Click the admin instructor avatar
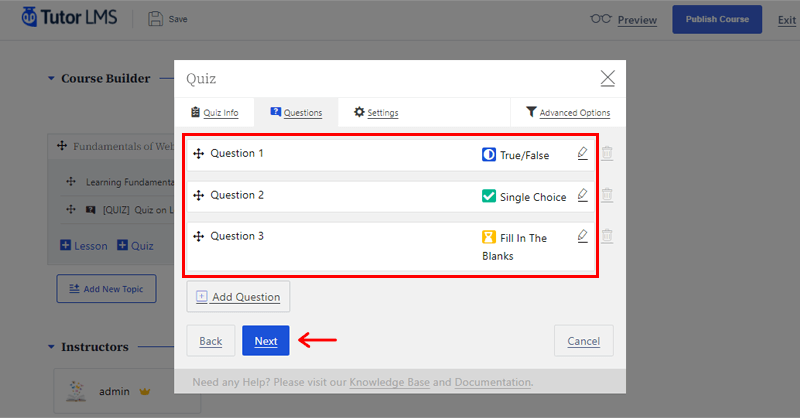This screenshot has width=800, height=418. 76,391
